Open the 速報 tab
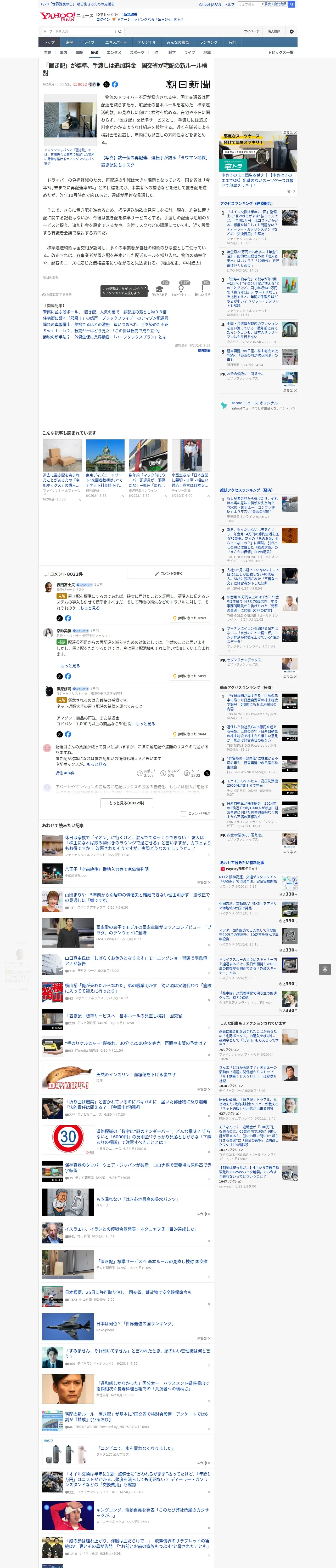This screenshot has height=1568, width=336. tap(69, 43)
